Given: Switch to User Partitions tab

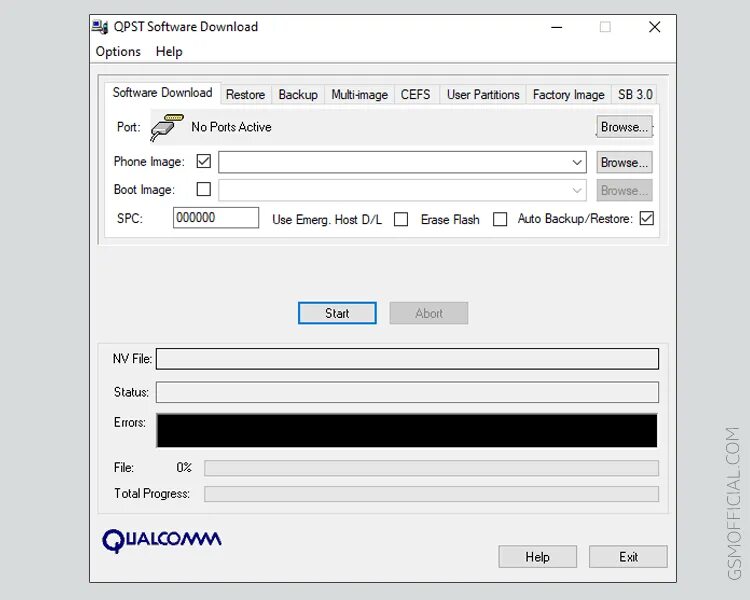Looking at the screenshot, I should (483, 94).
